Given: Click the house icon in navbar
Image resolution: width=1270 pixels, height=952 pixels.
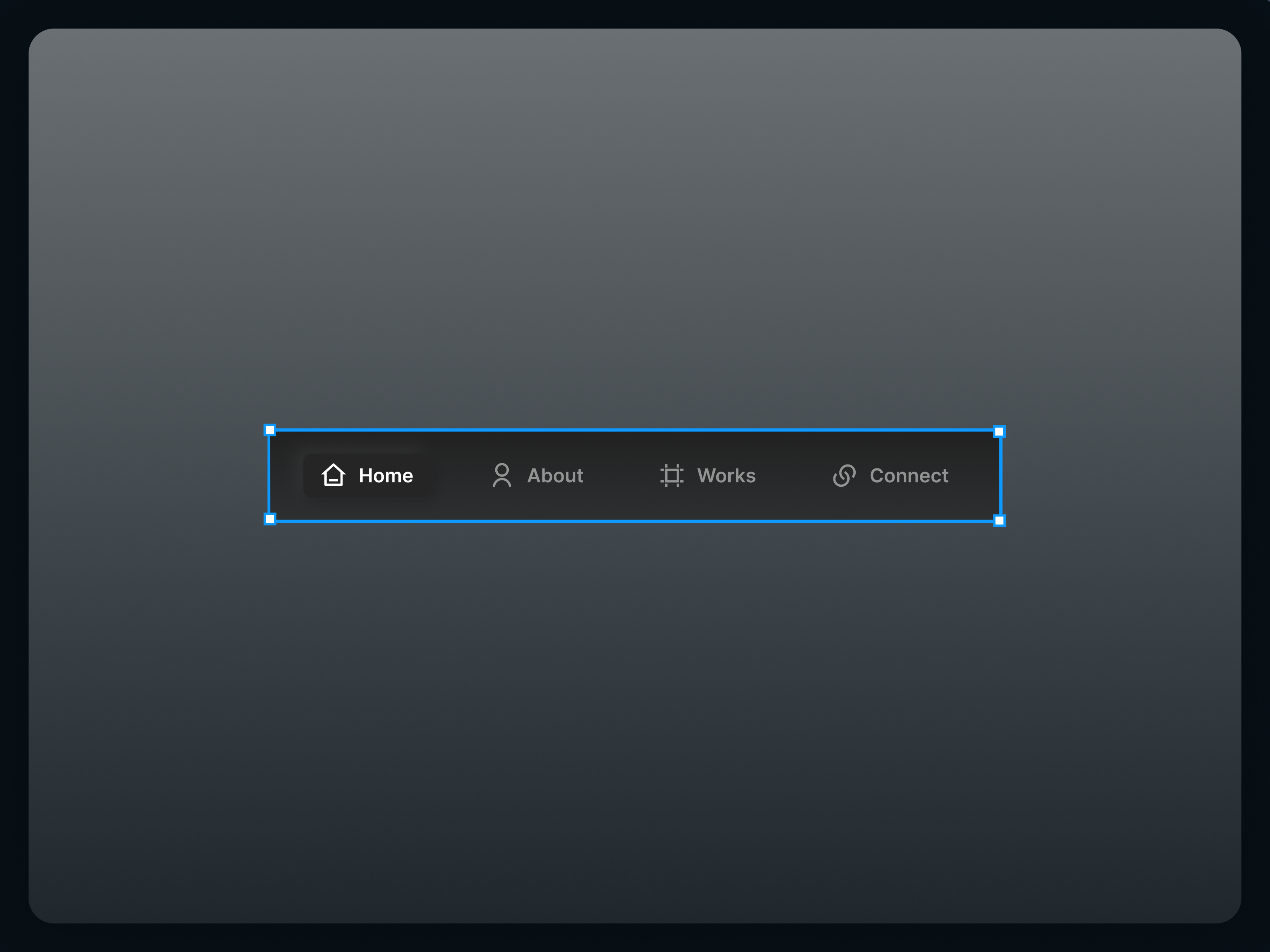Looking at the screenshot, I should pos(333,475).
